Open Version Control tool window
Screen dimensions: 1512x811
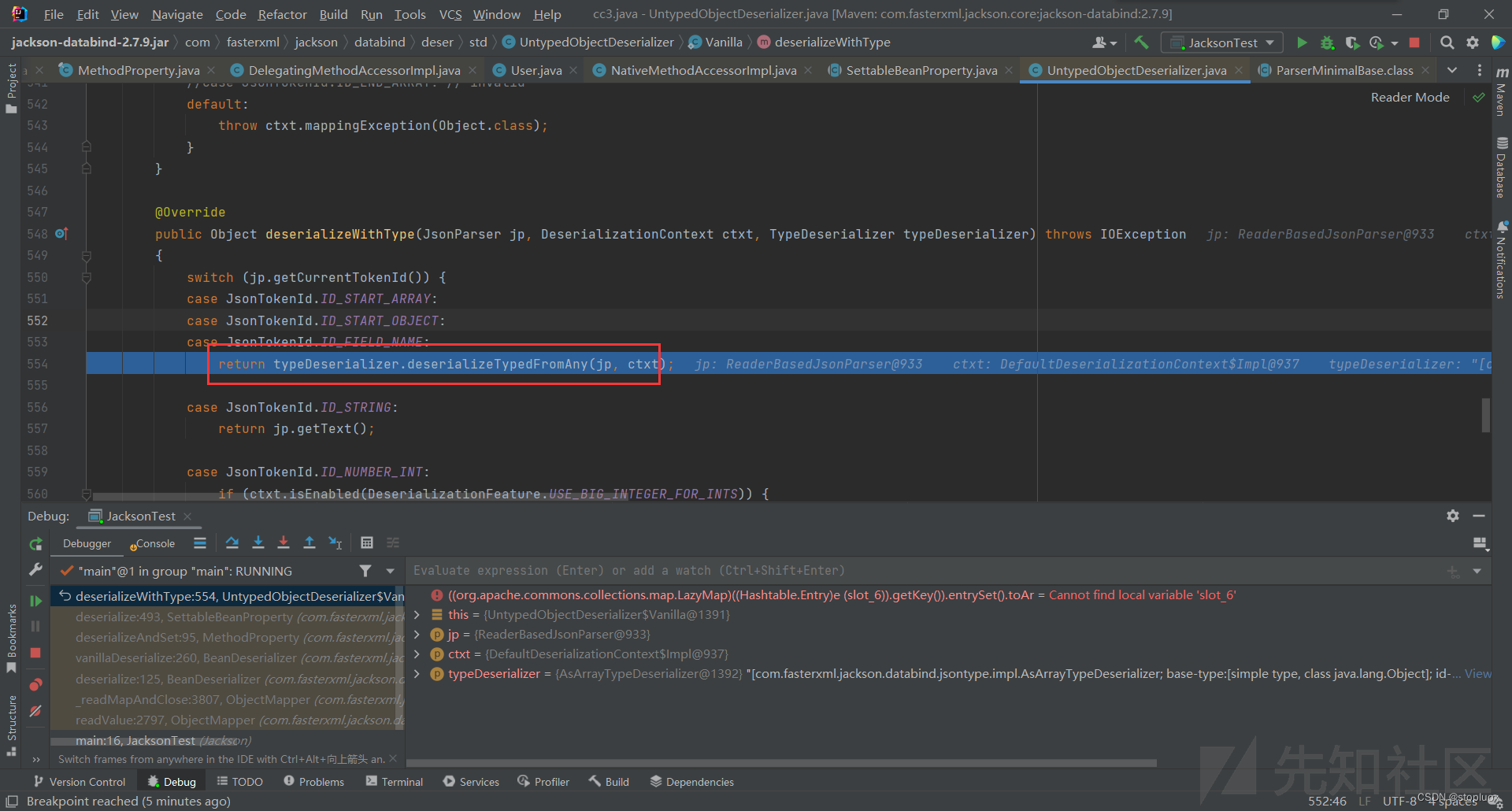79,781
